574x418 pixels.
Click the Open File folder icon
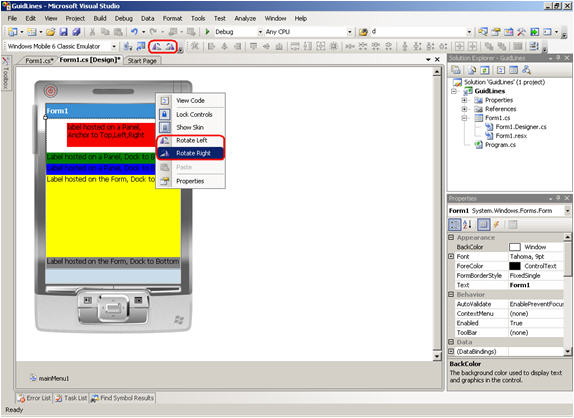coord(51,32)
